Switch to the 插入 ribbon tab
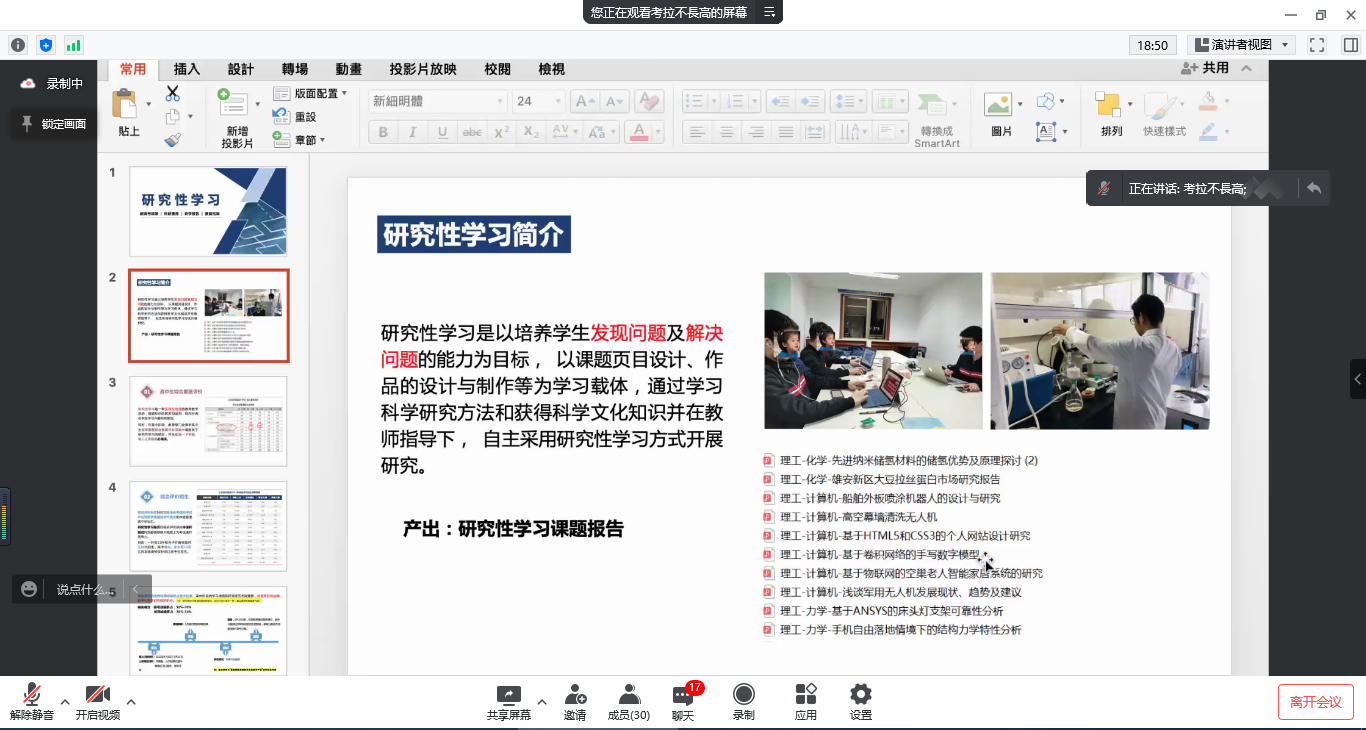The image size is (1366, 730). (x=187, y=69)
